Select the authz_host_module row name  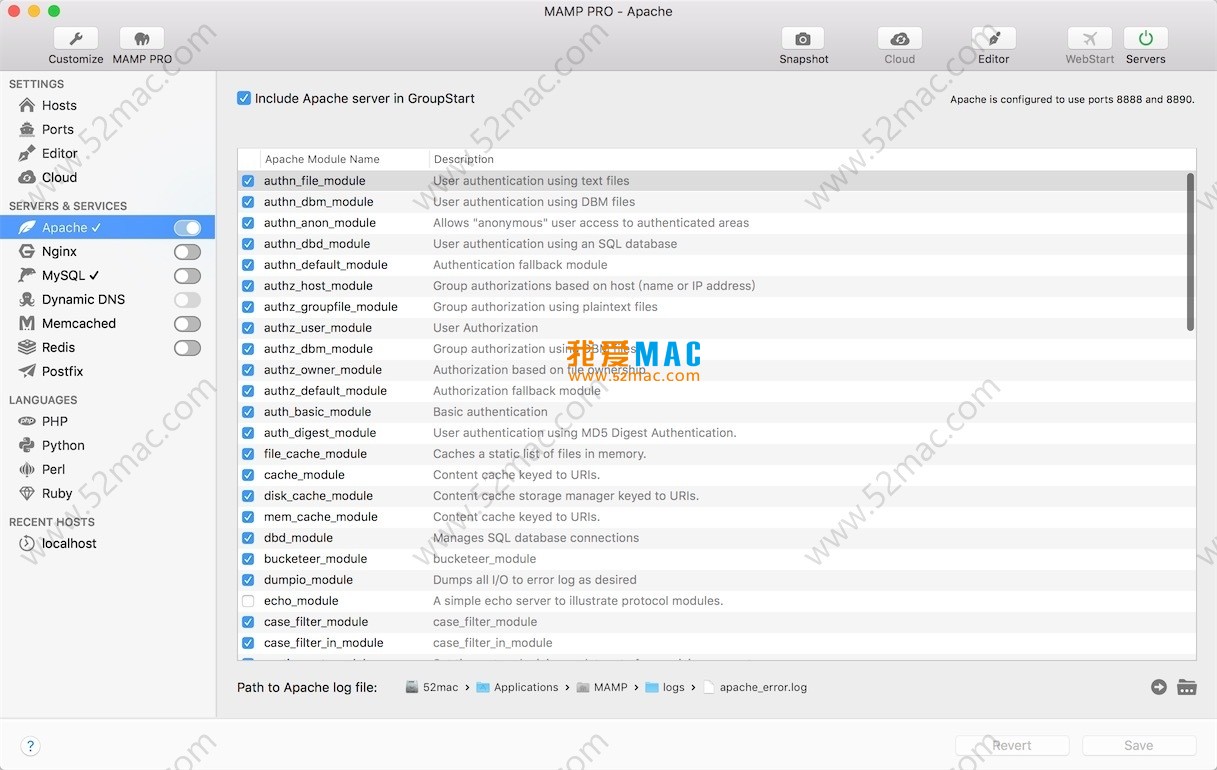click(318, 286)
